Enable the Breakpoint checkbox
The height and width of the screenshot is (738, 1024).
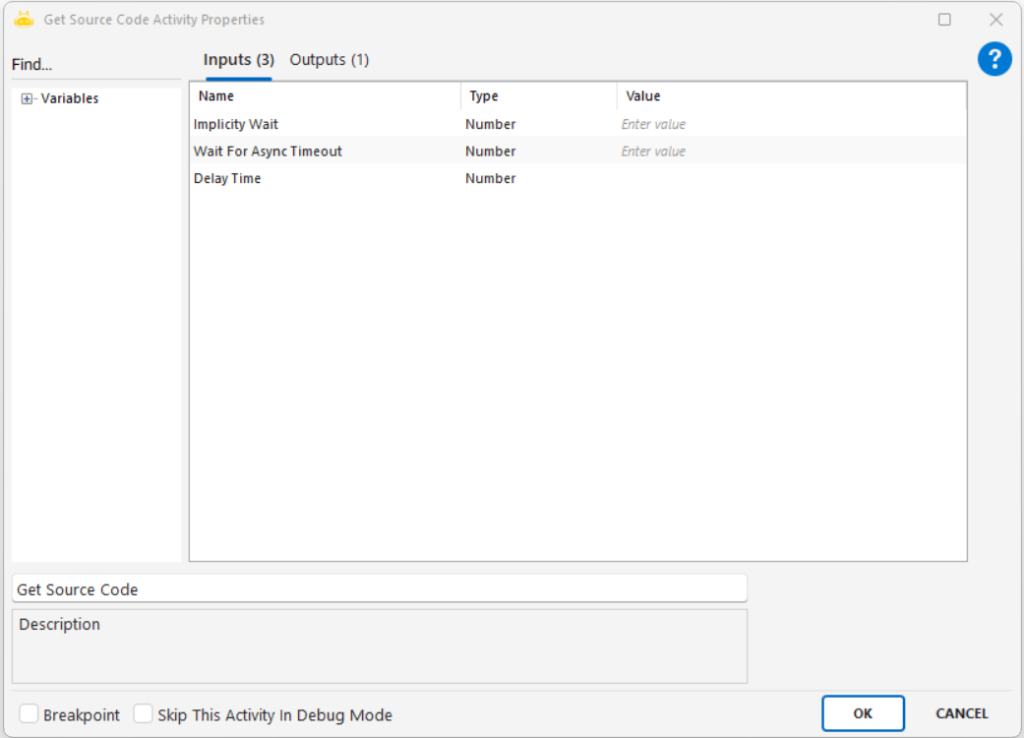[x=30, y=714]
